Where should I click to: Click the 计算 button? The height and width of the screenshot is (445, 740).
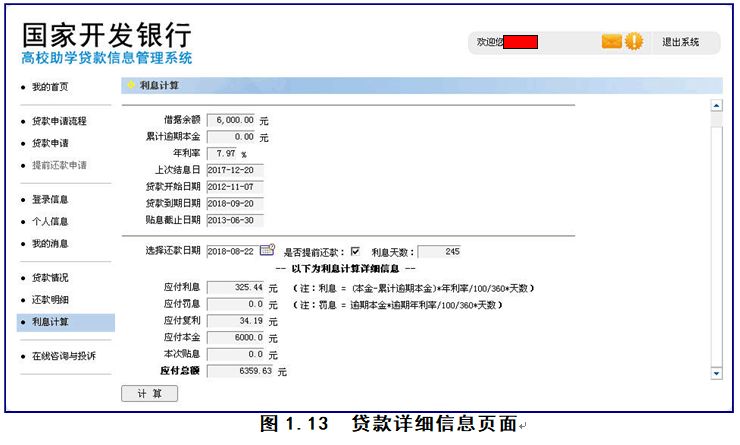click(x=150, y=394)
